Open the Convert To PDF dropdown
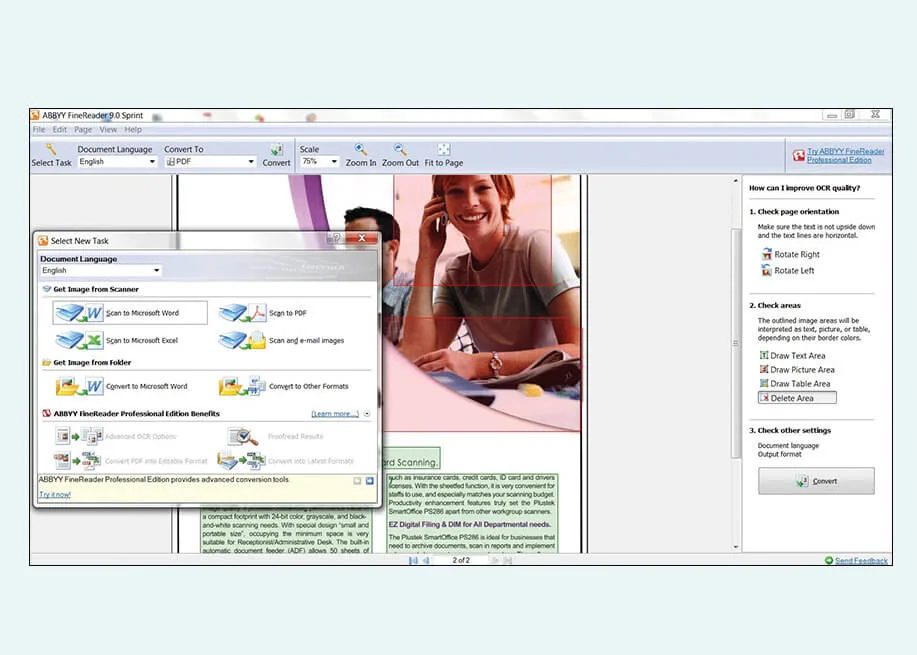917x655 pixels. point(251,161)
